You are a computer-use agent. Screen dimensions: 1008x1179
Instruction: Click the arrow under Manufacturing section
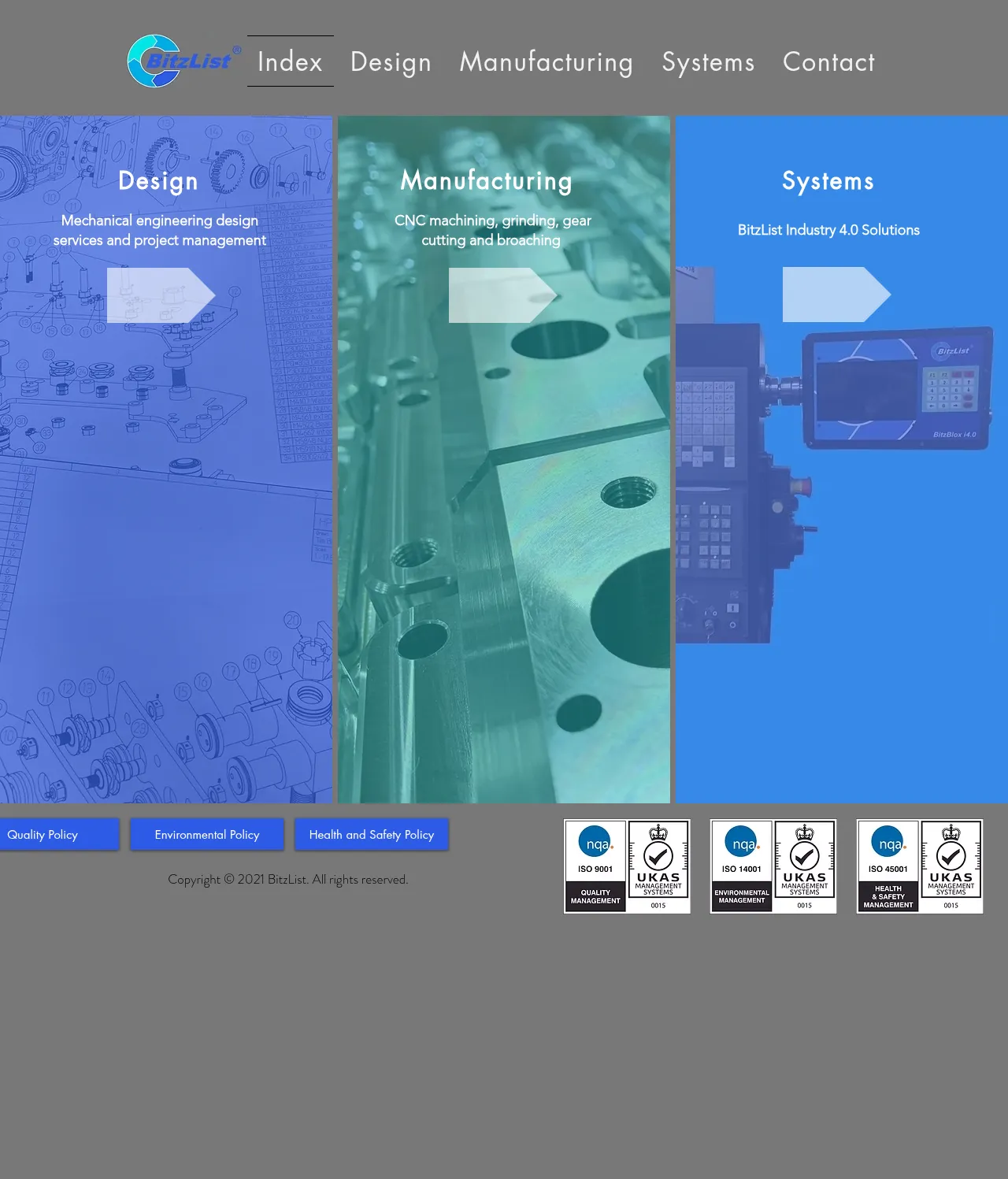[x=502, y=295]
